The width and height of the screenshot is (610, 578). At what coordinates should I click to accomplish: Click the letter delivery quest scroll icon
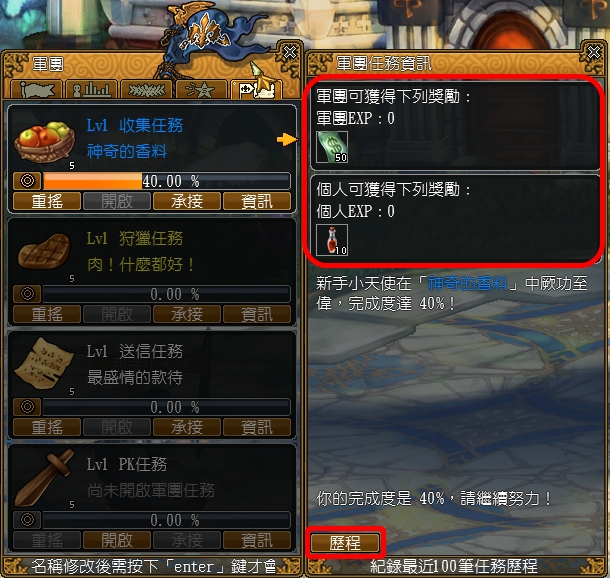pos(44,363)
